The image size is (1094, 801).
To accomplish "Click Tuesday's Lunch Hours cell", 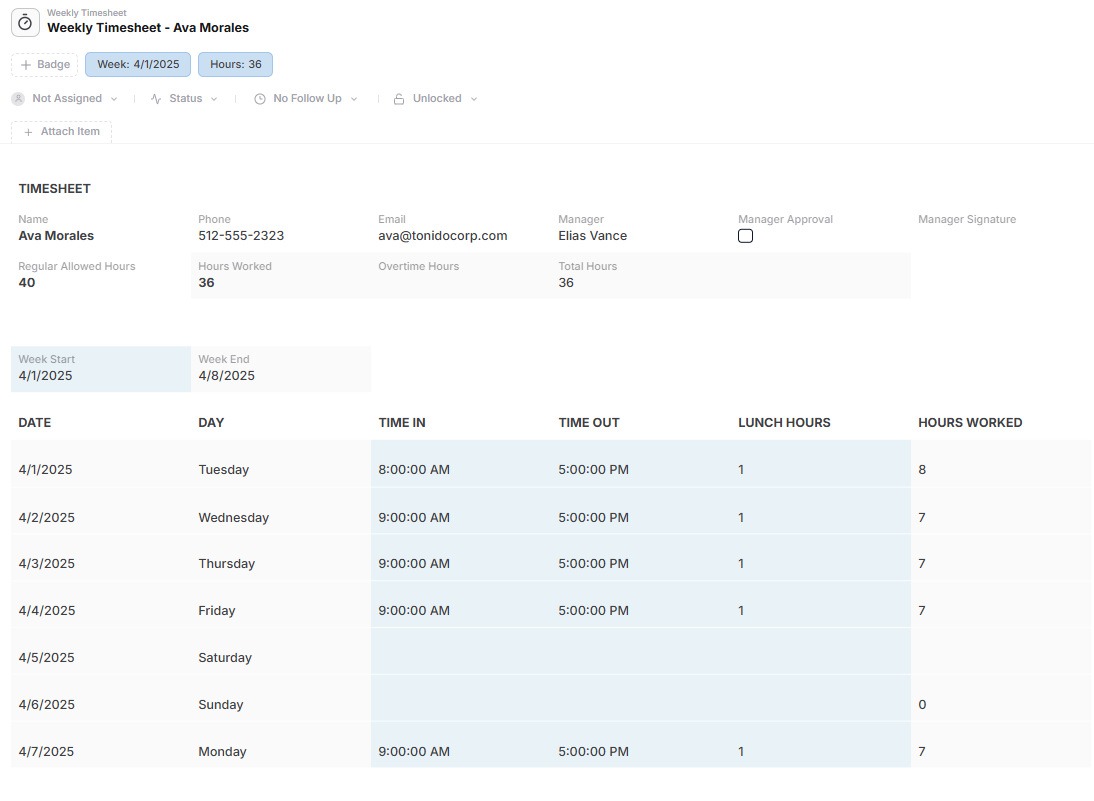I will click(x=821, y=463).
